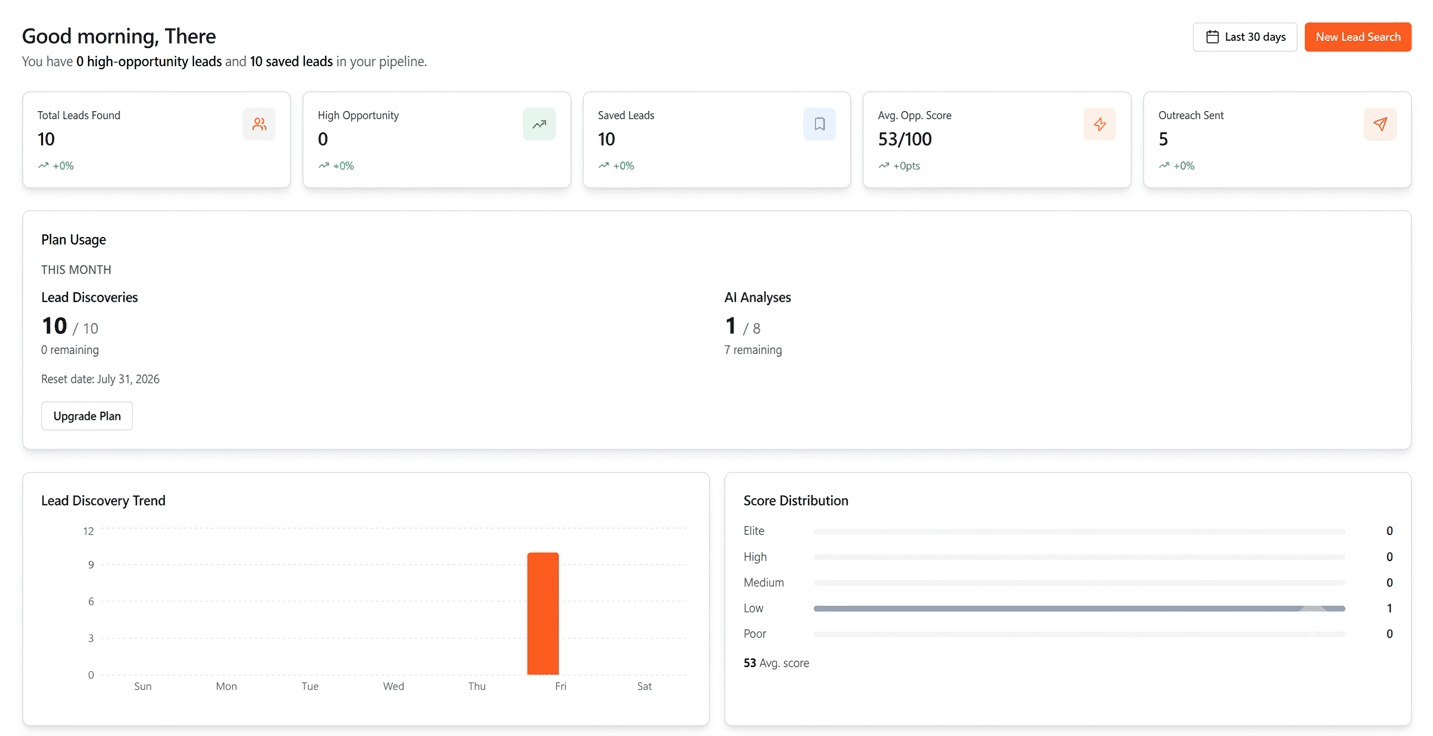Click the Medium score distribution bar

tap(1079, 583)
